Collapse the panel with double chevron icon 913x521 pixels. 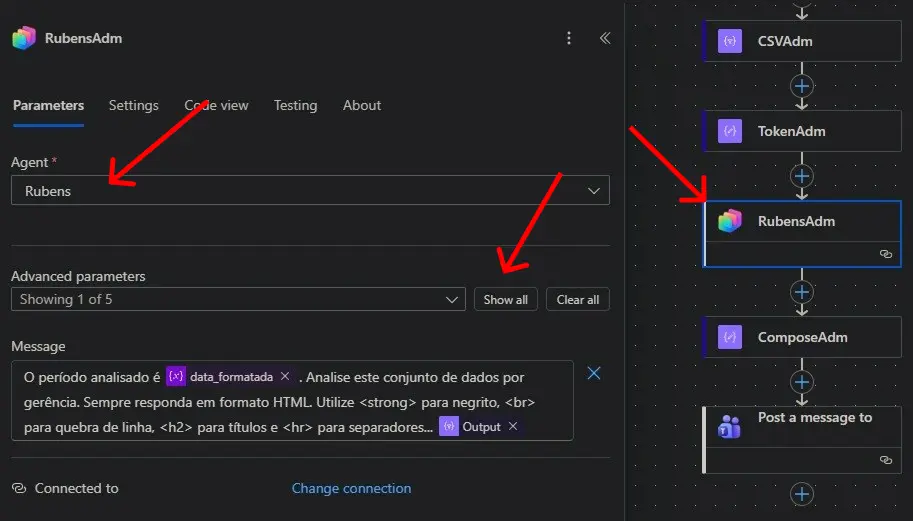tap(605, 38)
